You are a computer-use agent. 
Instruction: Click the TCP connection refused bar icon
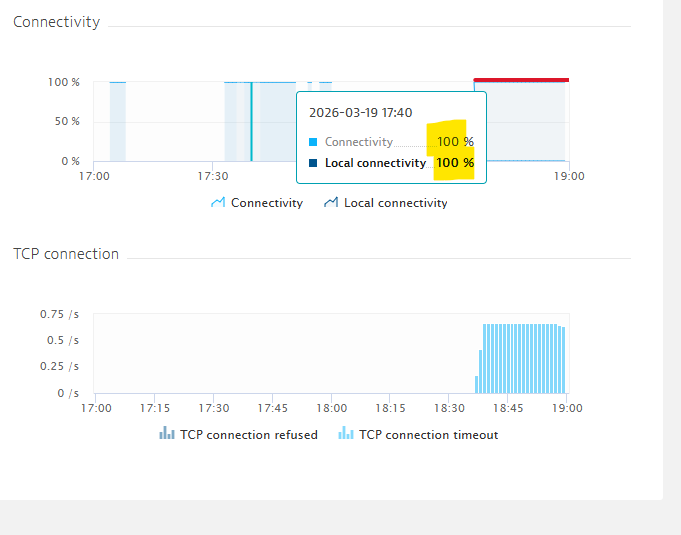(x=167, y=433)
